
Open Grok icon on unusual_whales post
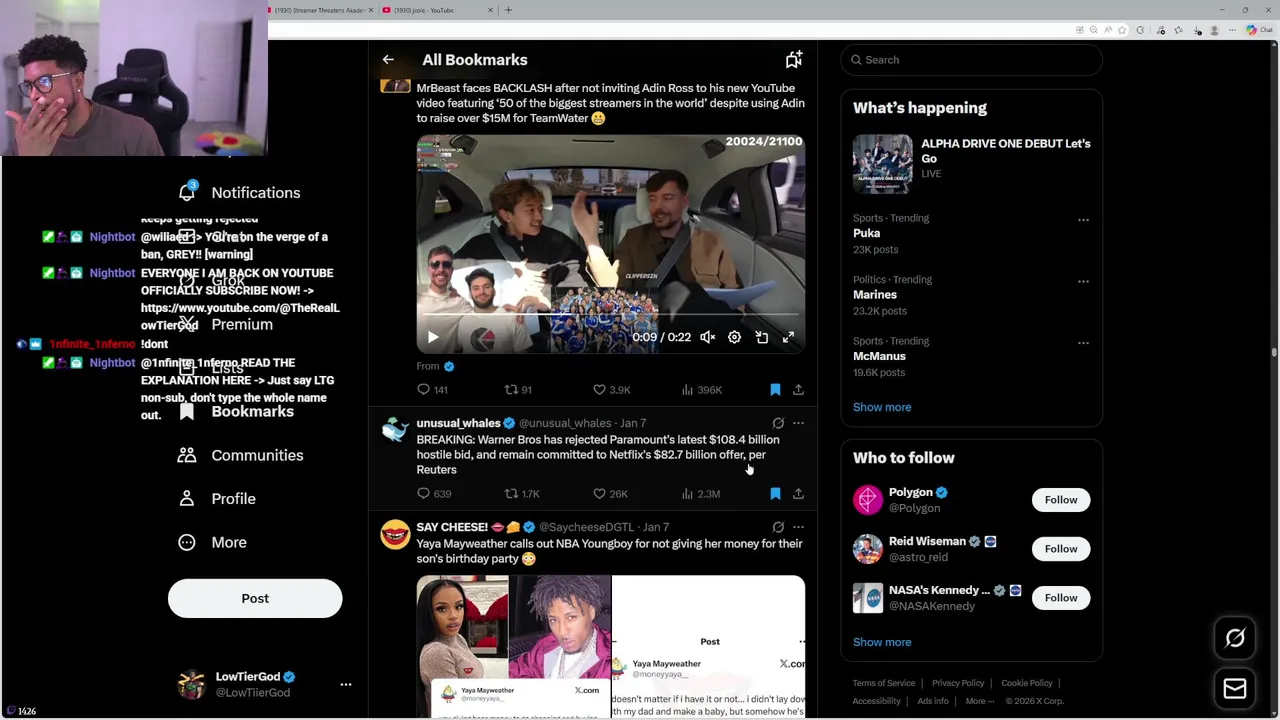[778, 423]
